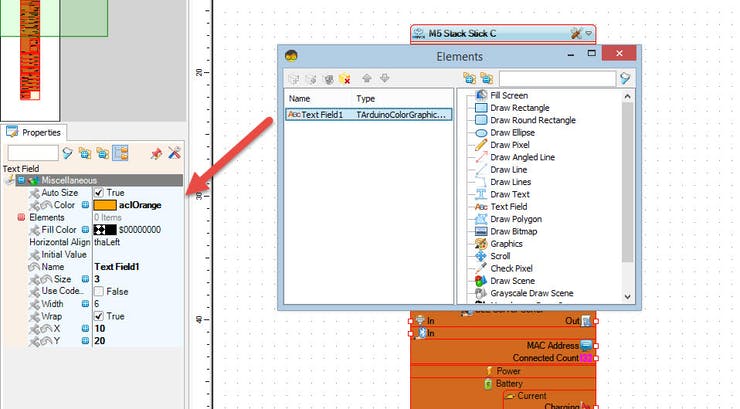Choose Draw Bitmap from element list
740x409 pixels.
(517, 231)
